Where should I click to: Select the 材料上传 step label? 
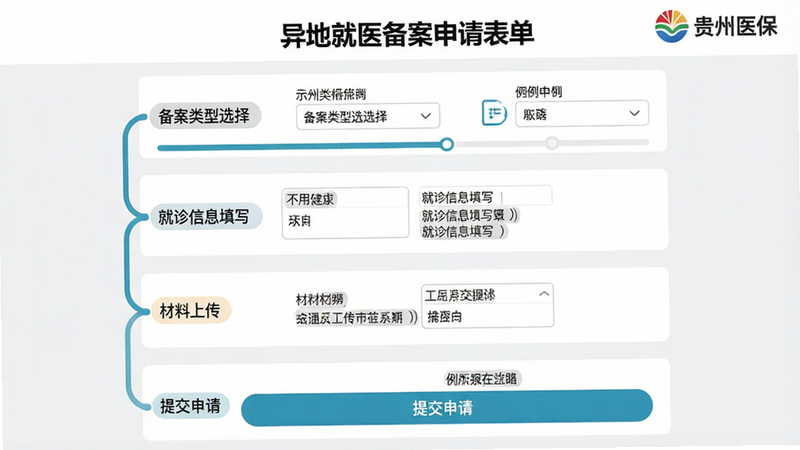click(x=190, y=310)
